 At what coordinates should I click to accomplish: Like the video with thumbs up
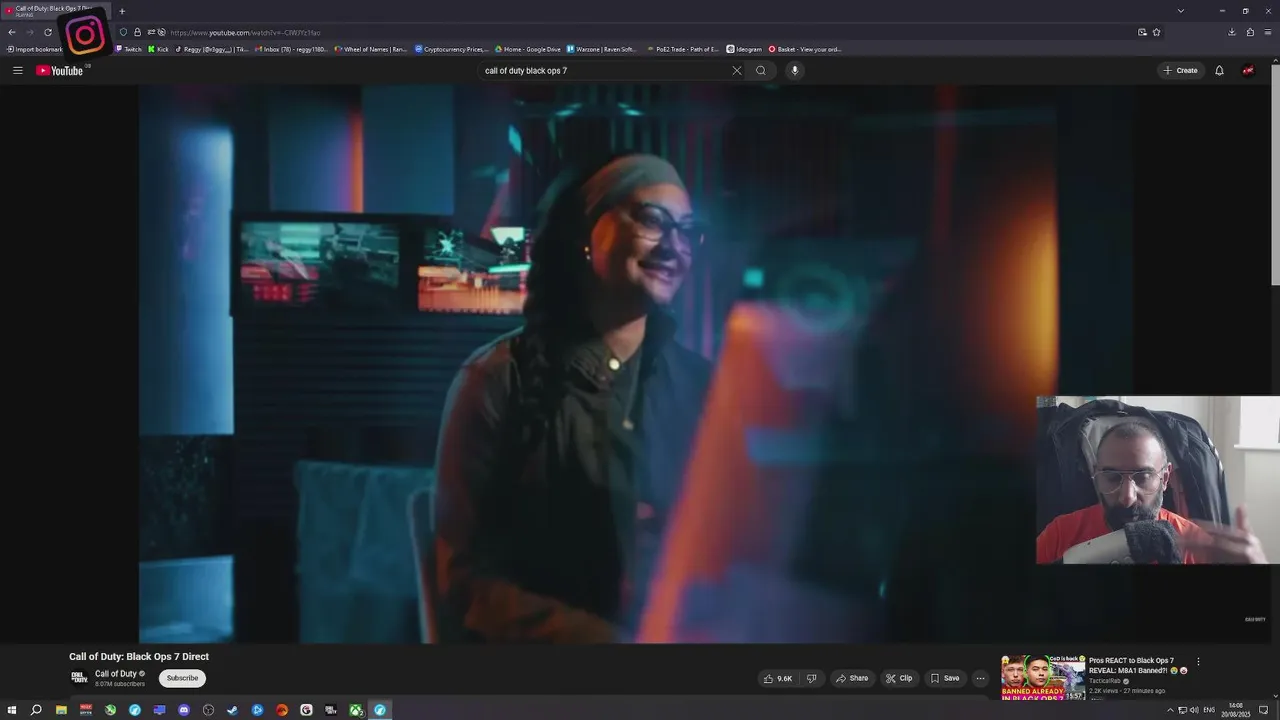[x=778, y=678]
